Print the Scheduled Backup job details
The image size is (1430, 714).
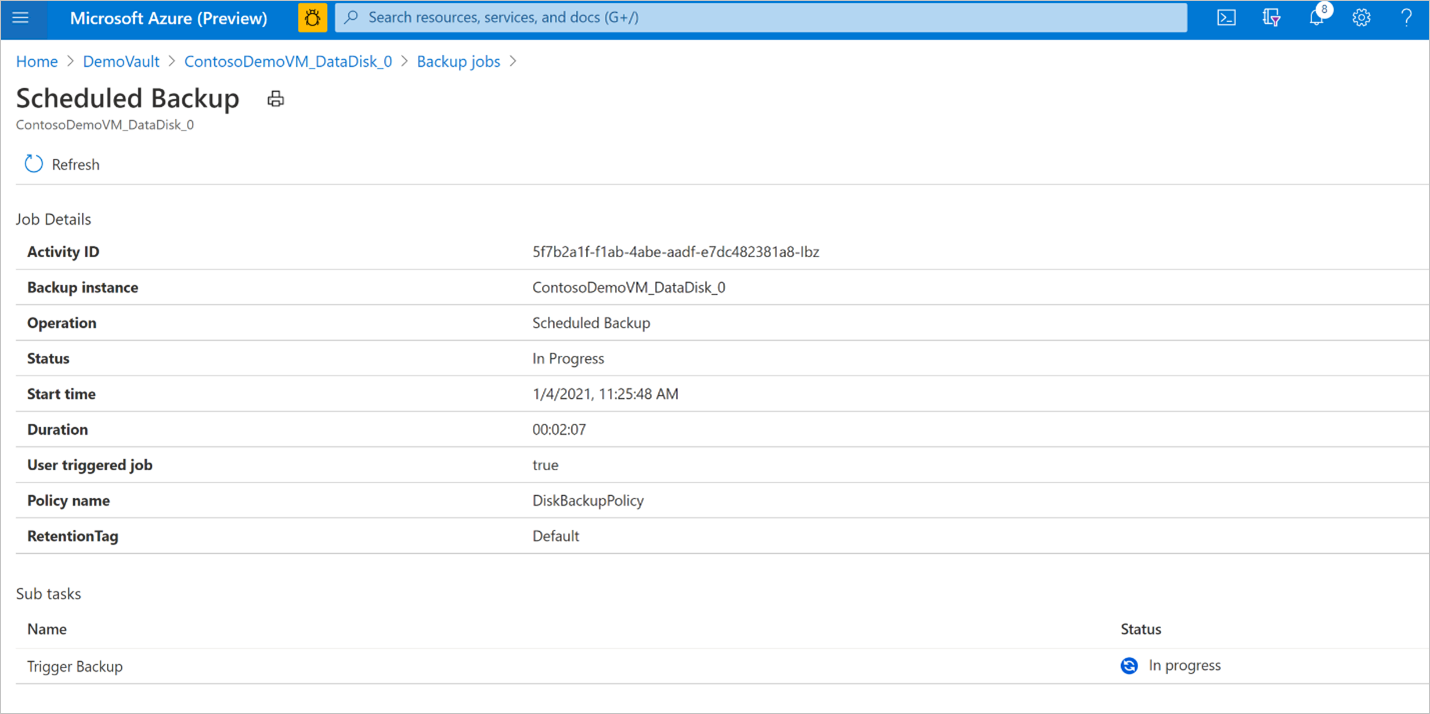(x=275, y=98)
